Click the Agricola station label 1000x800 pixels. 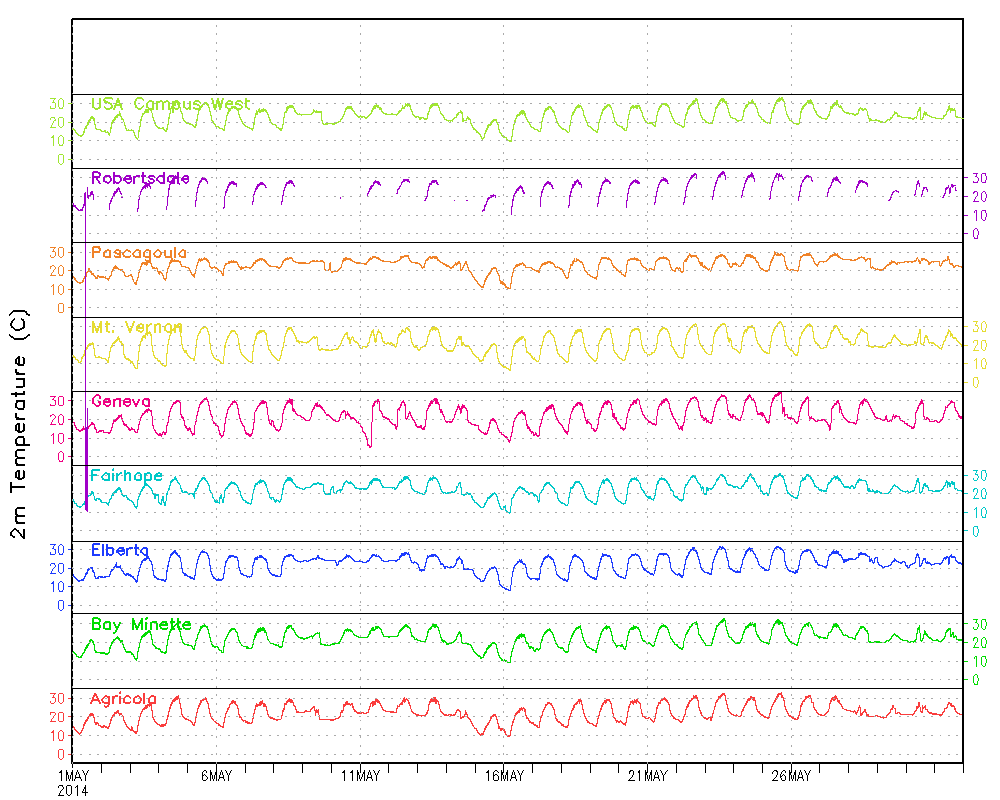(123, 698)
